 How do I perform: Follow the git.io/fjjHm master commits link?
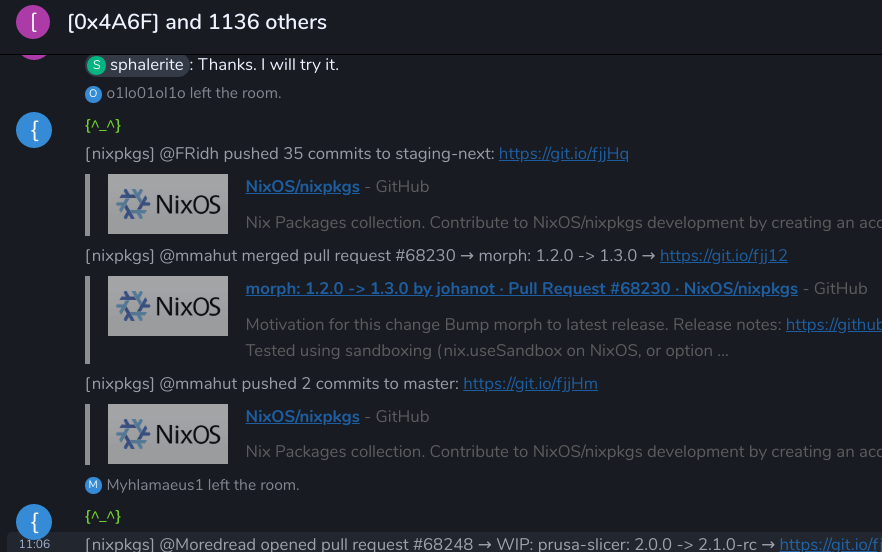click(530, 383)
